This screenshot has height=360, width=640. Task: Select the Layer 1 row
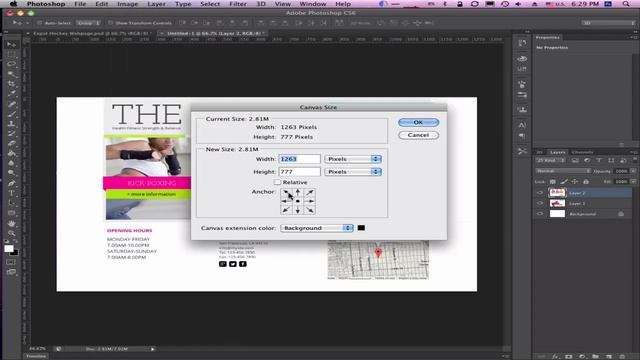[x=582, y=203]
